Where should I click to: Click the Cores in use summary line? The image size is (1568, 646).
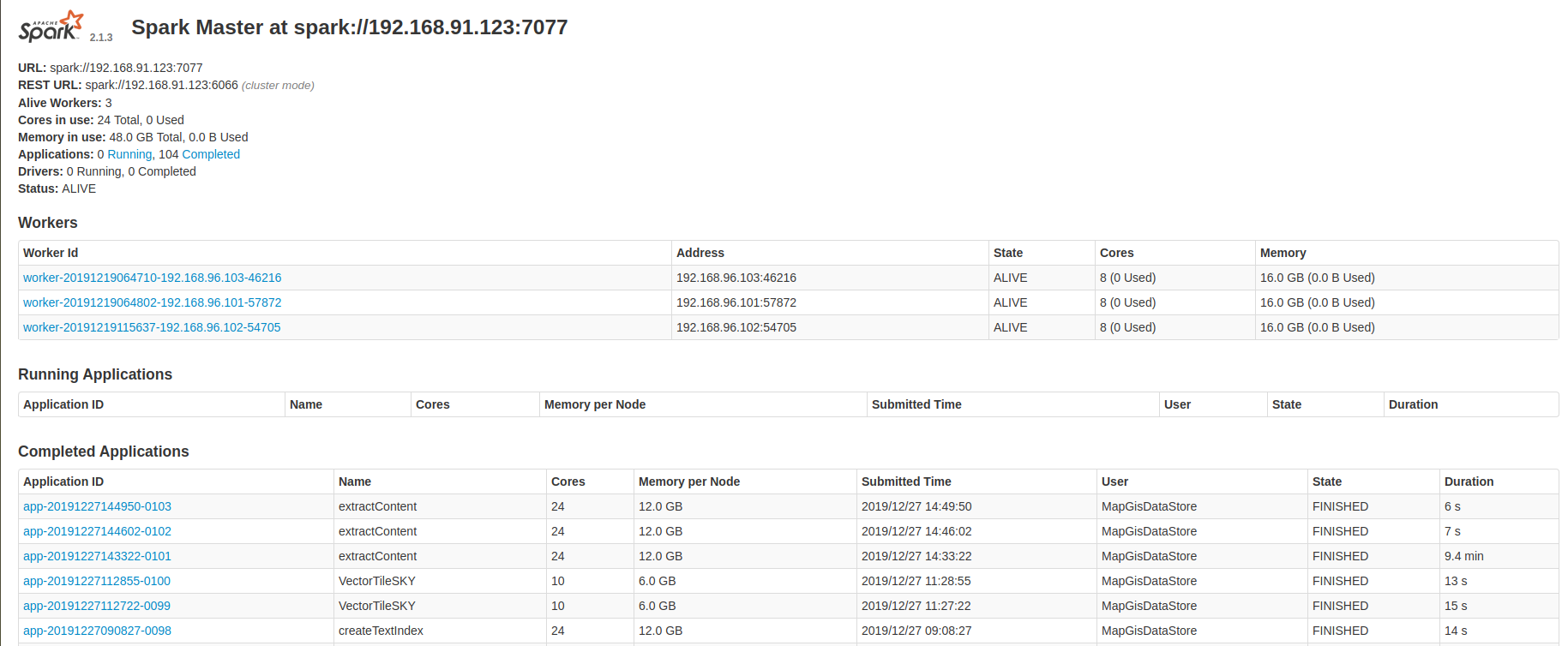(x=101, y=120)
